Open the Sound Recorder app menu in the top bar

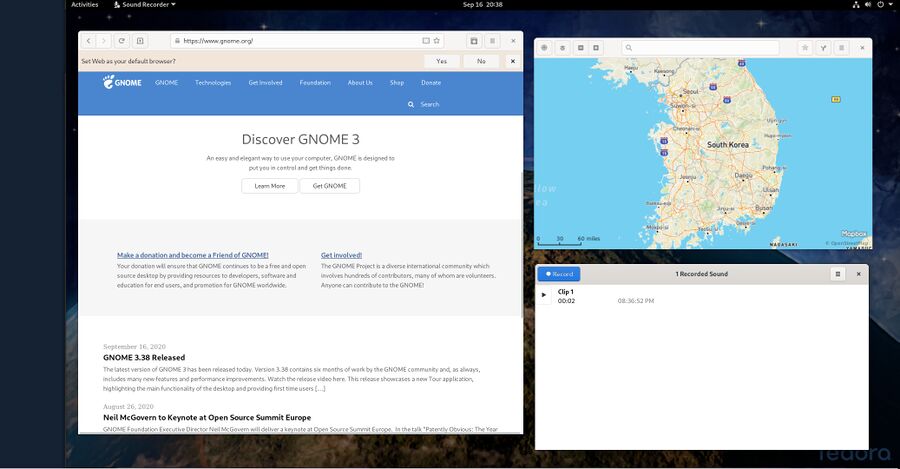pyautogui.click(x=145, y=5)
